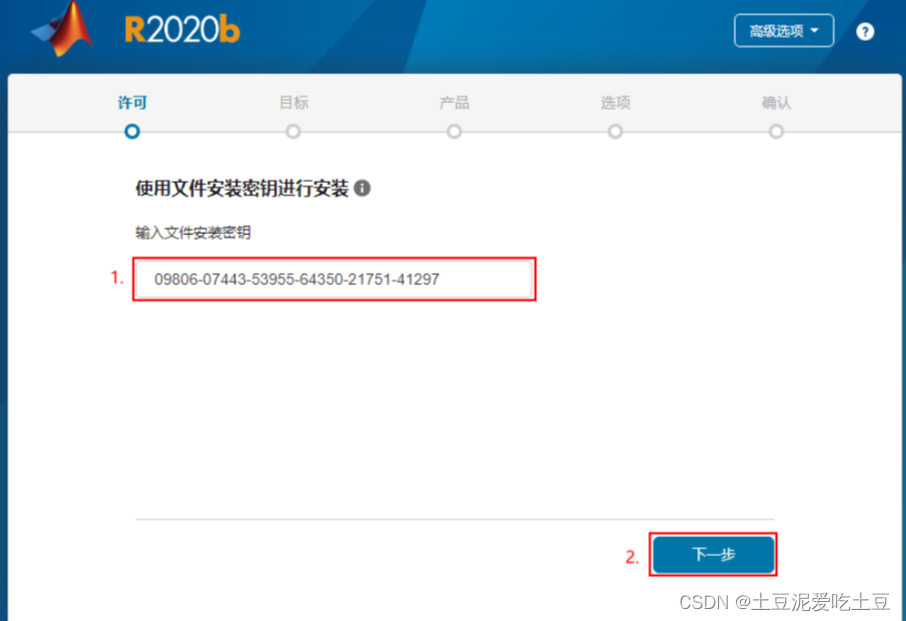Click the 使用文件安装密钥进行安装 heading
The height and width of the screenshot is (621, 906).
(x=242, y=188)
